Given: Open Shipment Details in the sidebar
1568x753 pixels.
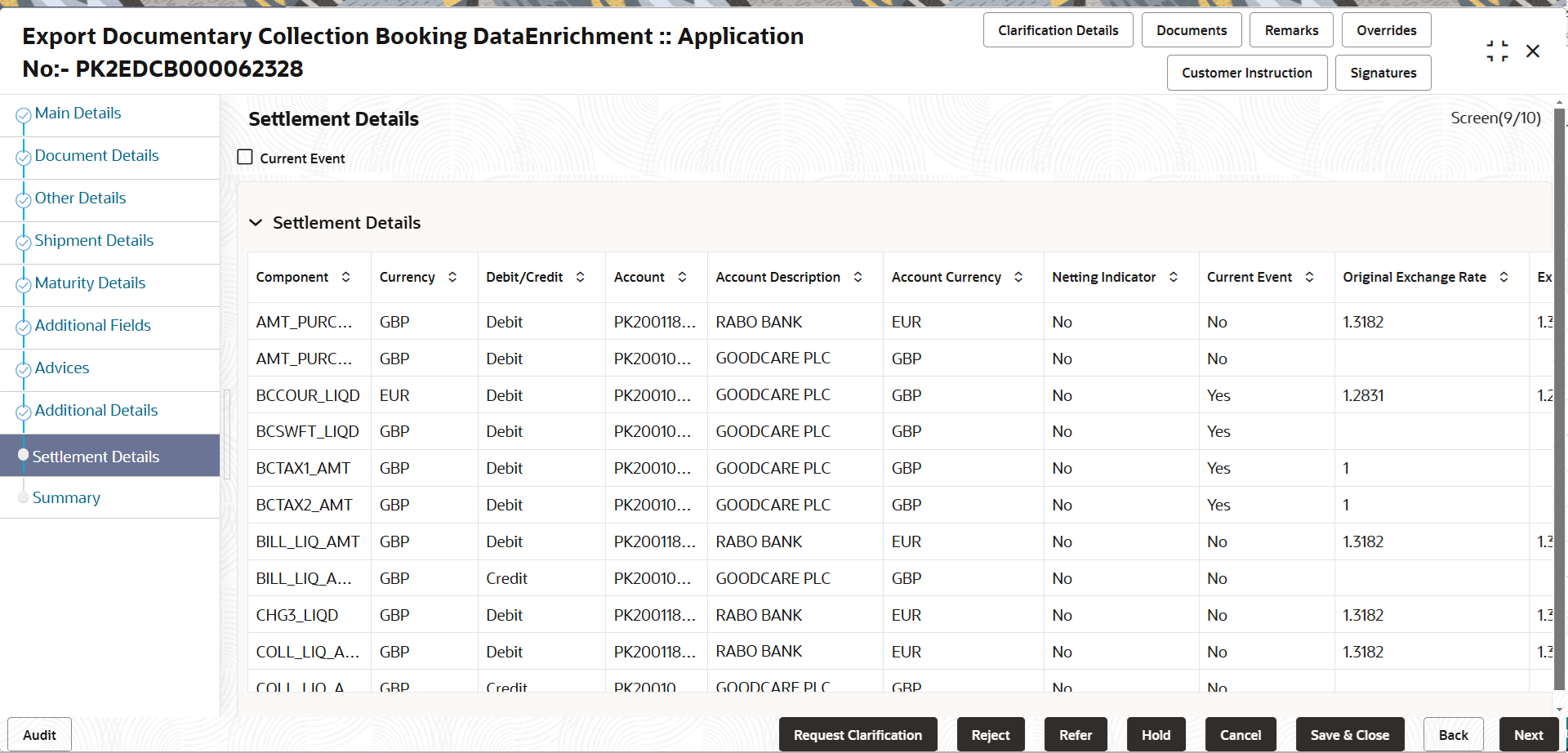Looking at the screenshot, I should 94,241.
